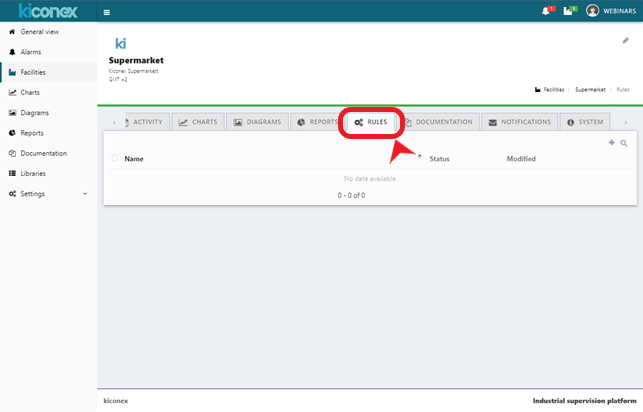643x412 pixels.
Task: Open the WEBINARS user profile menu
Action: (612, 11)
